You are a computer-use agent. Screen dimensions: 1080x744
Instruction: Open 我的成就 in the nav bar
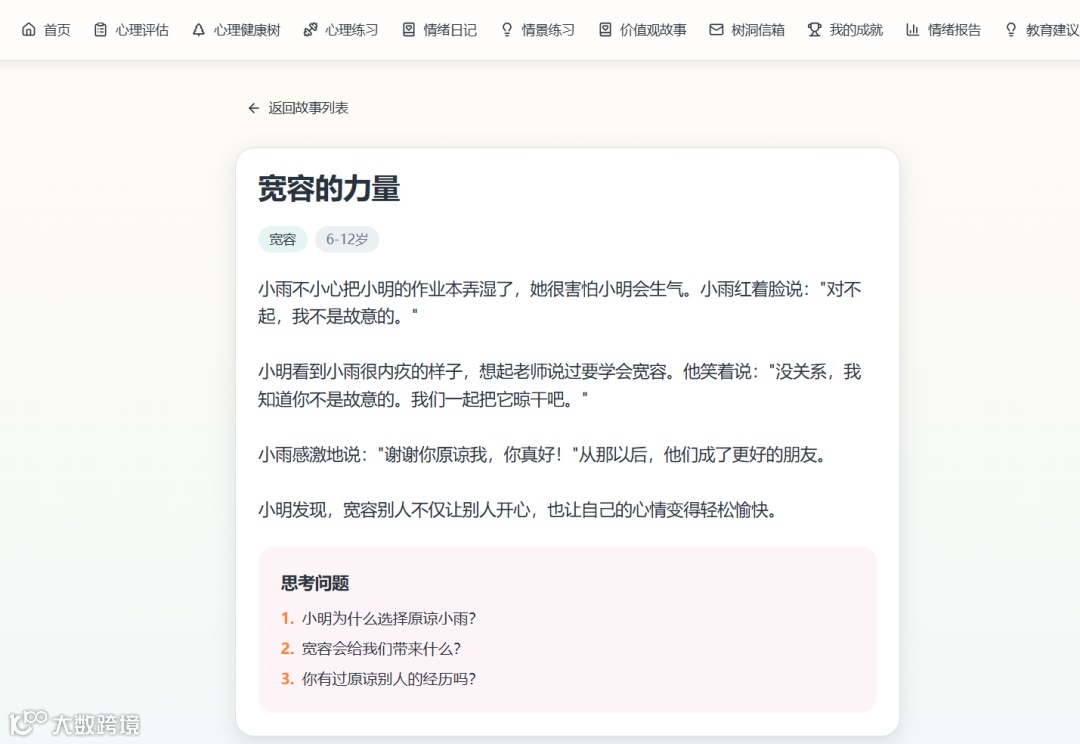pyautogui.click(x=845, y=30)
